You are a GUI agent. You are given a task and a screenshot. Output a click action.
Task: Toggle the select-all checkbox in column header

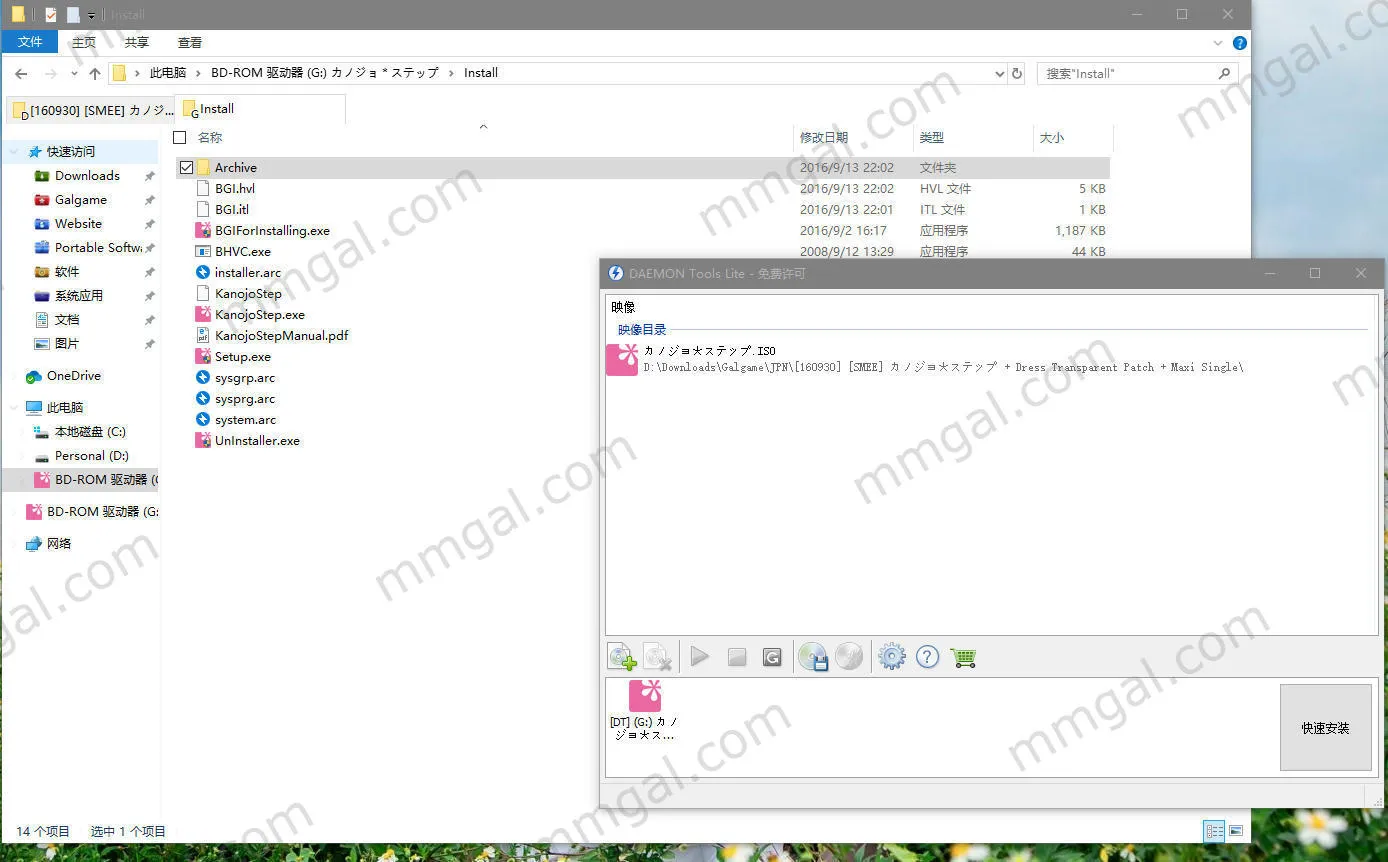(180, 138)
